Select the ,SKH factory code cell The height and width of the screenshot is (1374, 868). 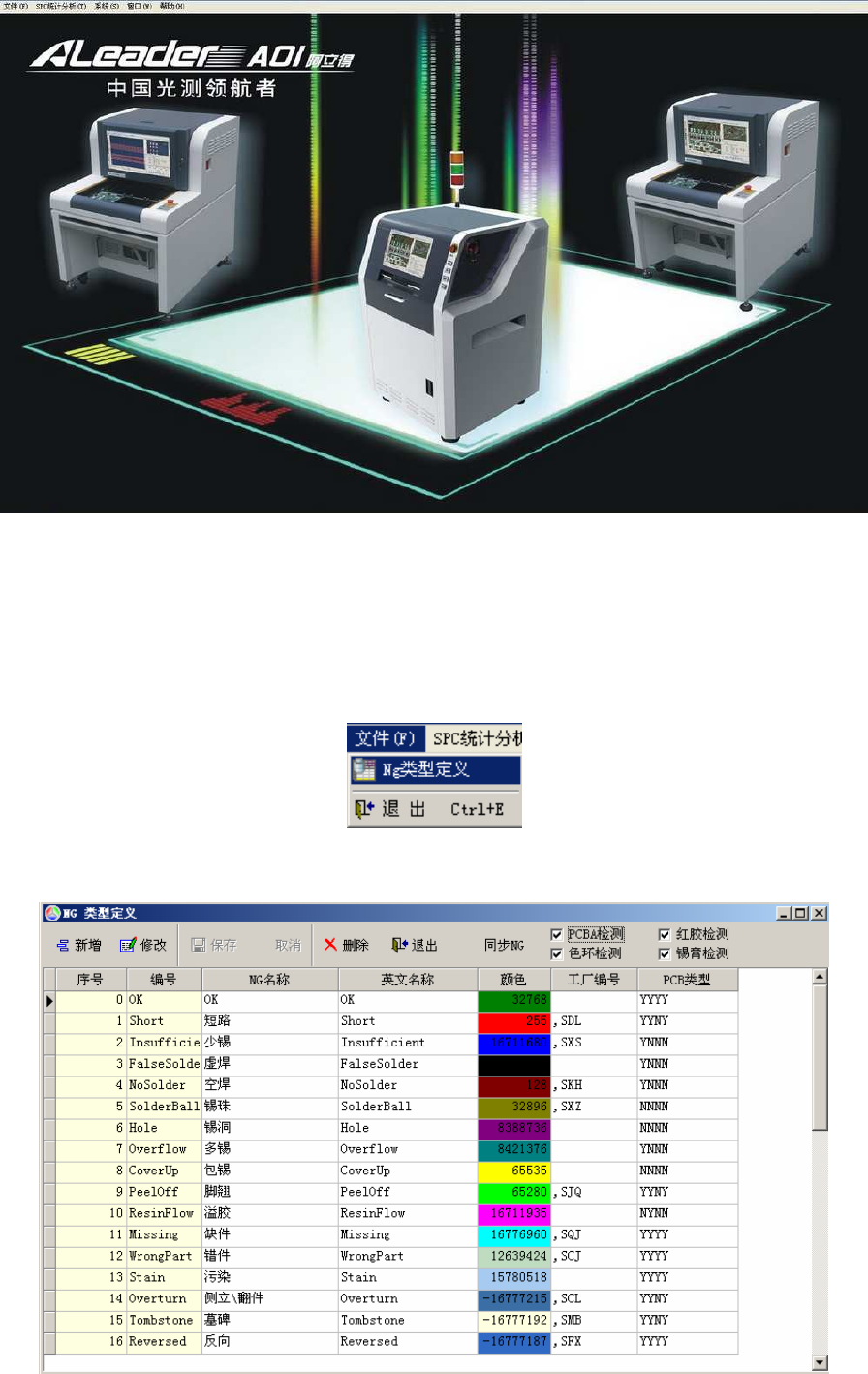(594, 1085)
